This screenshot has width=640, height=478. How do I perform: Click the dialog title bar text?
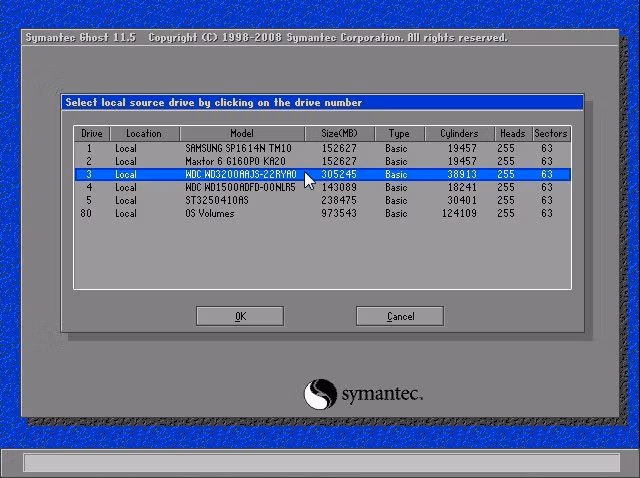213,102
